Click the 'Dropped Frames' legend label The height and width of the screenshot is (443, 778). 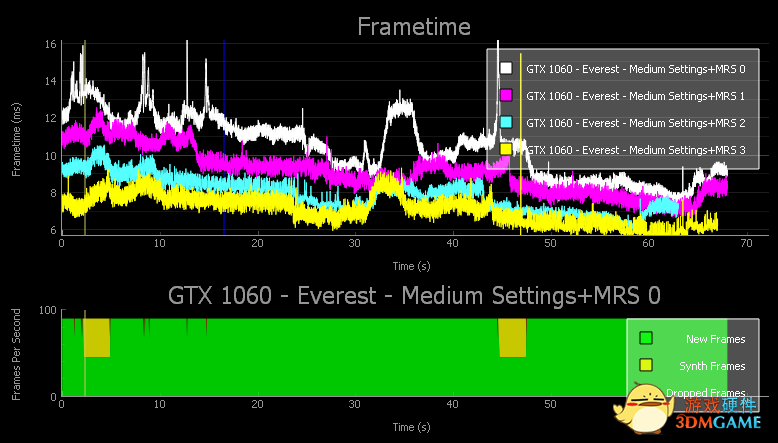pyautogui.click(x=706, y=393)
